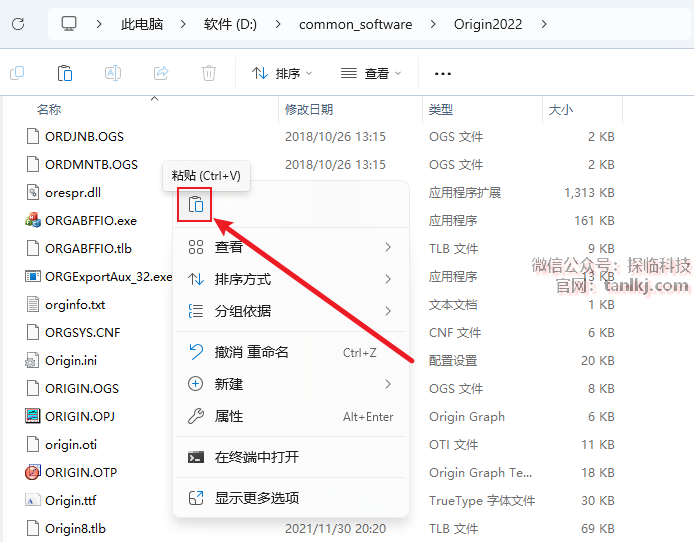Expand chevron after 此电脑 in address bar

[x=183, y=24]
